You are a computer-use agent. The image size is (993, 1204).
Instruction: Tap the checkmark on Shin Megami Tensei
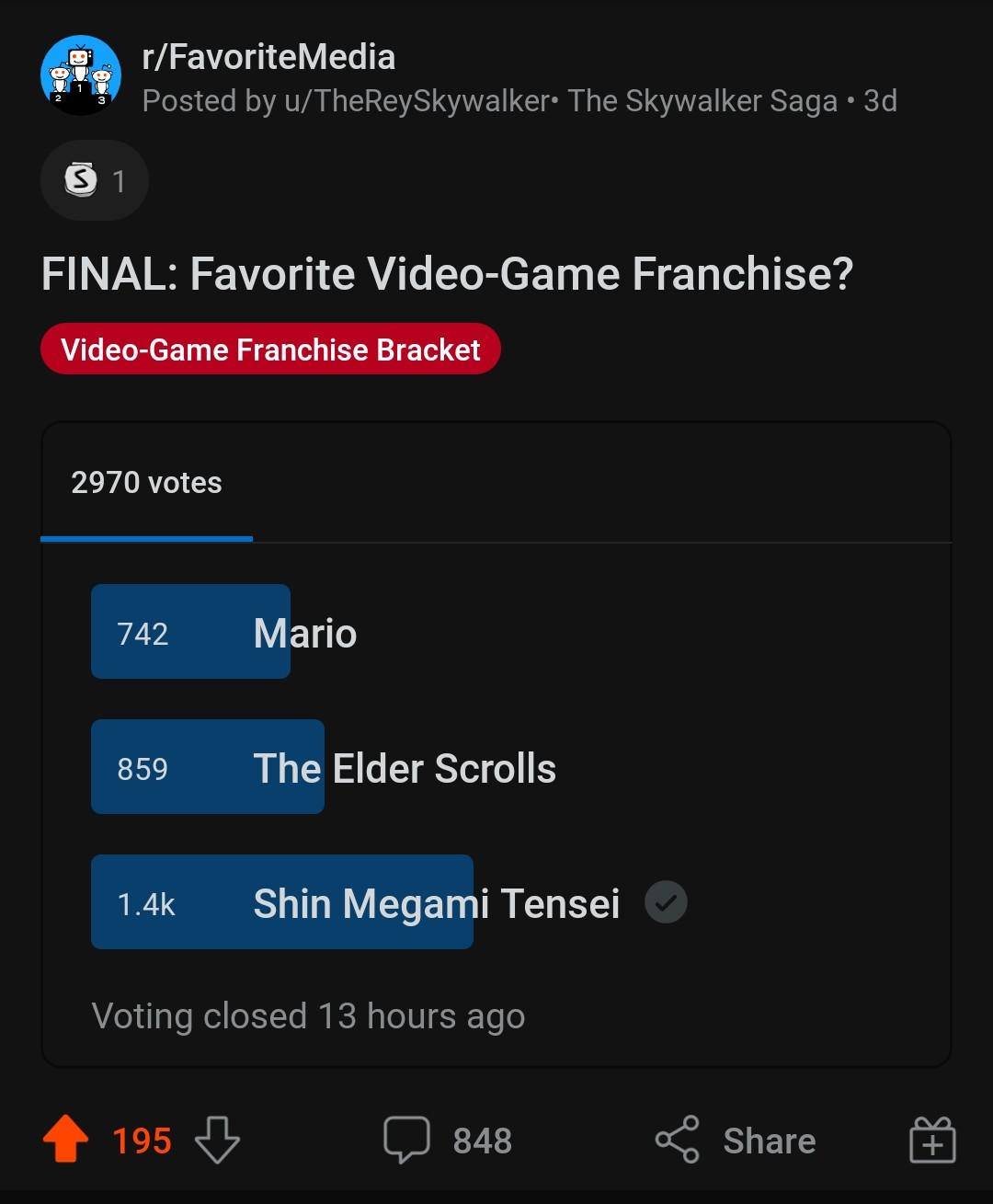pos(667,902)
